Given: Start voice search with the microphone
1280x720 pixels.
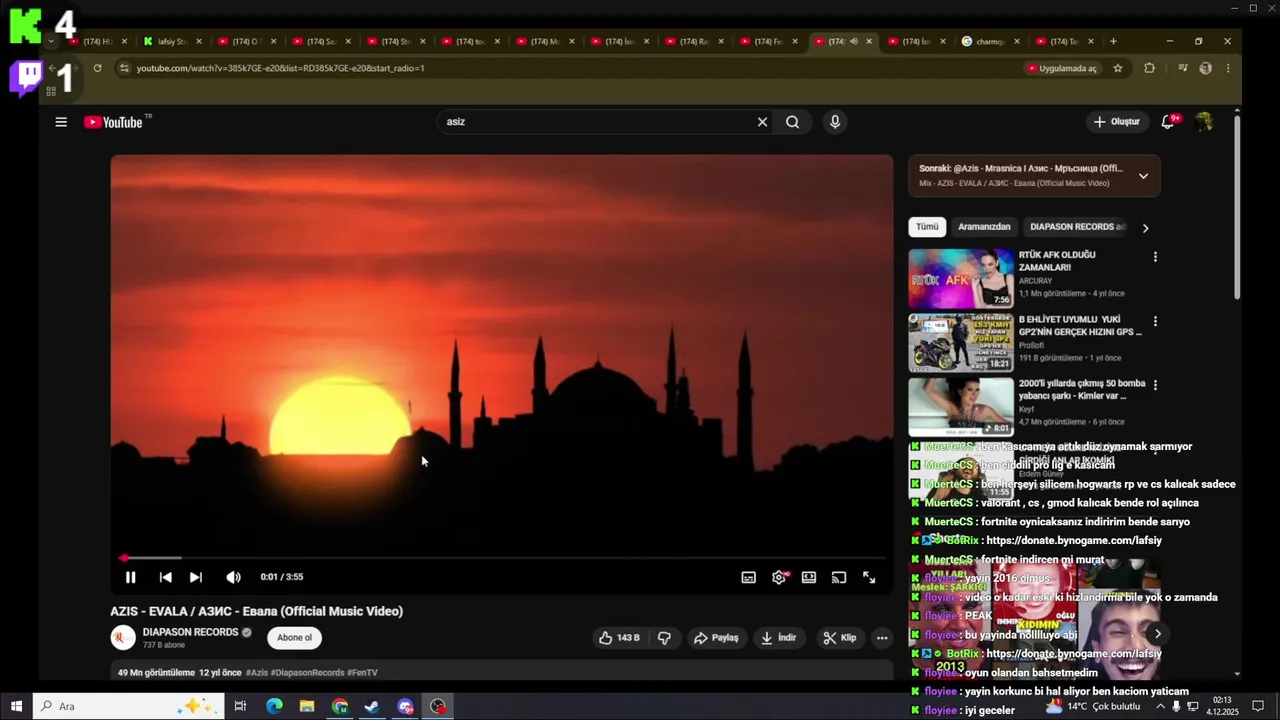Looking at the screenshot, I should [x=835, y=122].
